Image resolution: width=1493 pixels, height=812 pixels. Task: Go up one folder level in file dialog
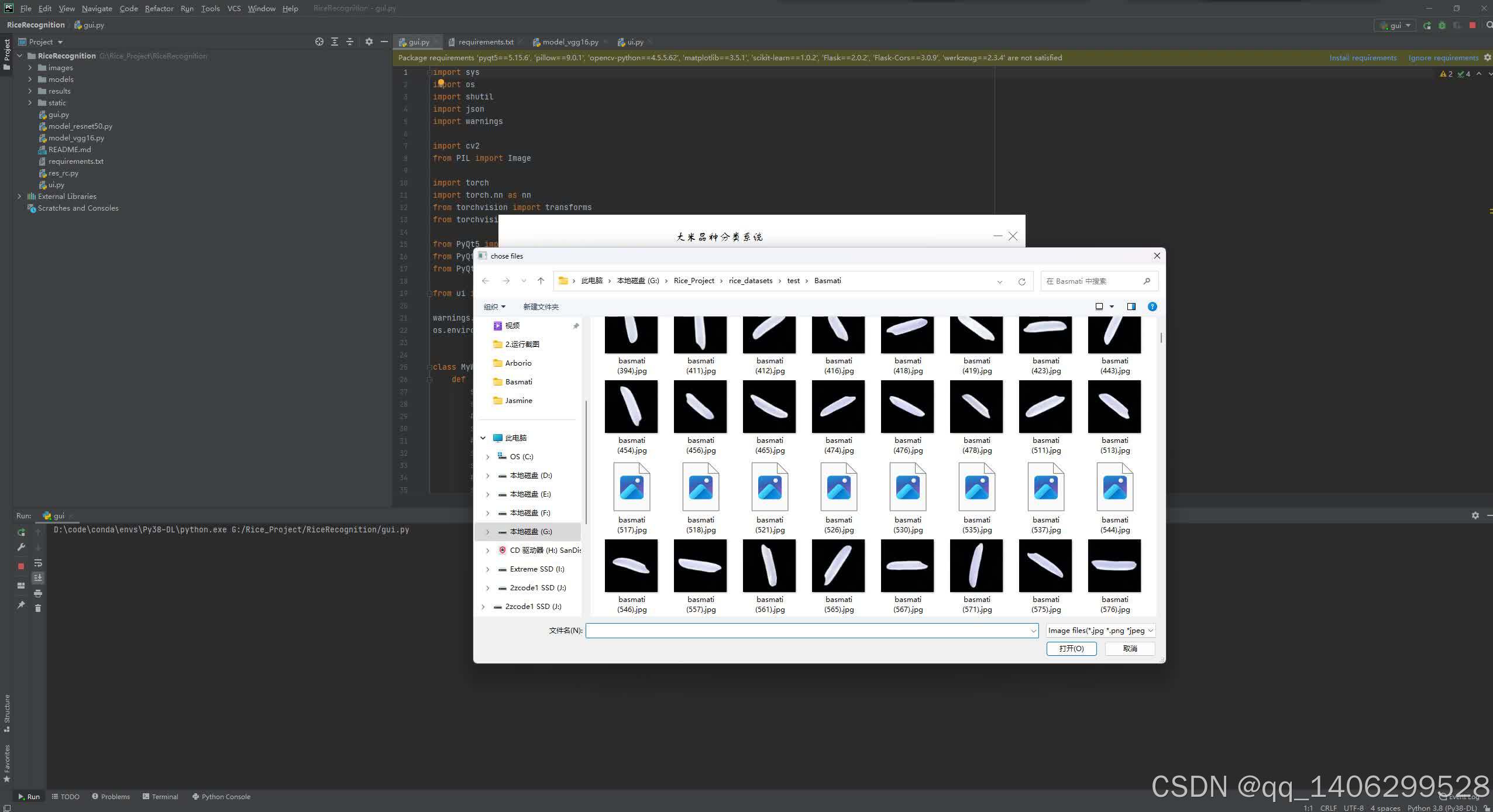pos(541,281)
